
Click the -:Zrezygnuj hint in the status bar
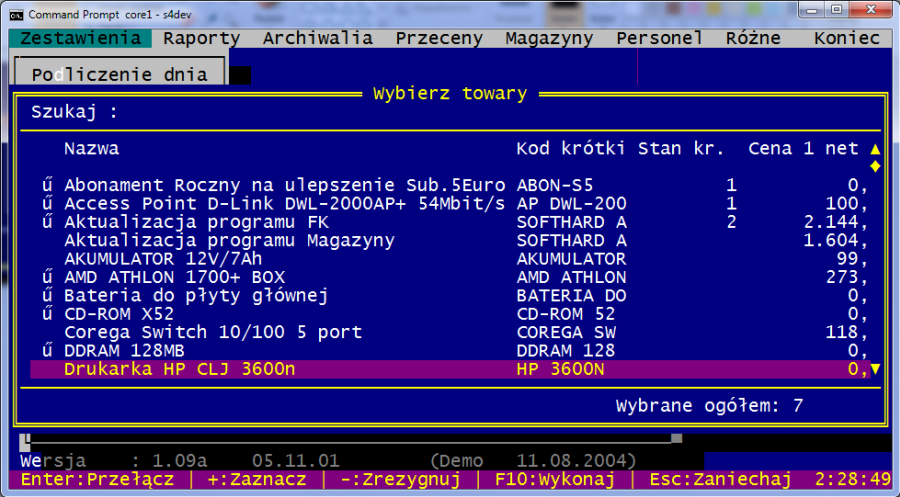click(401, 479)
